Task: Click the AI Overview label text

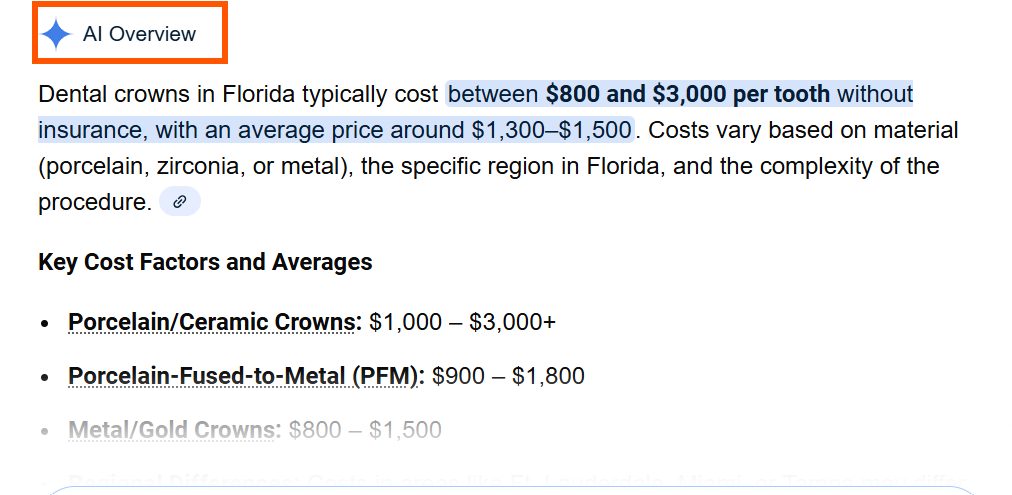Action: 139,34
